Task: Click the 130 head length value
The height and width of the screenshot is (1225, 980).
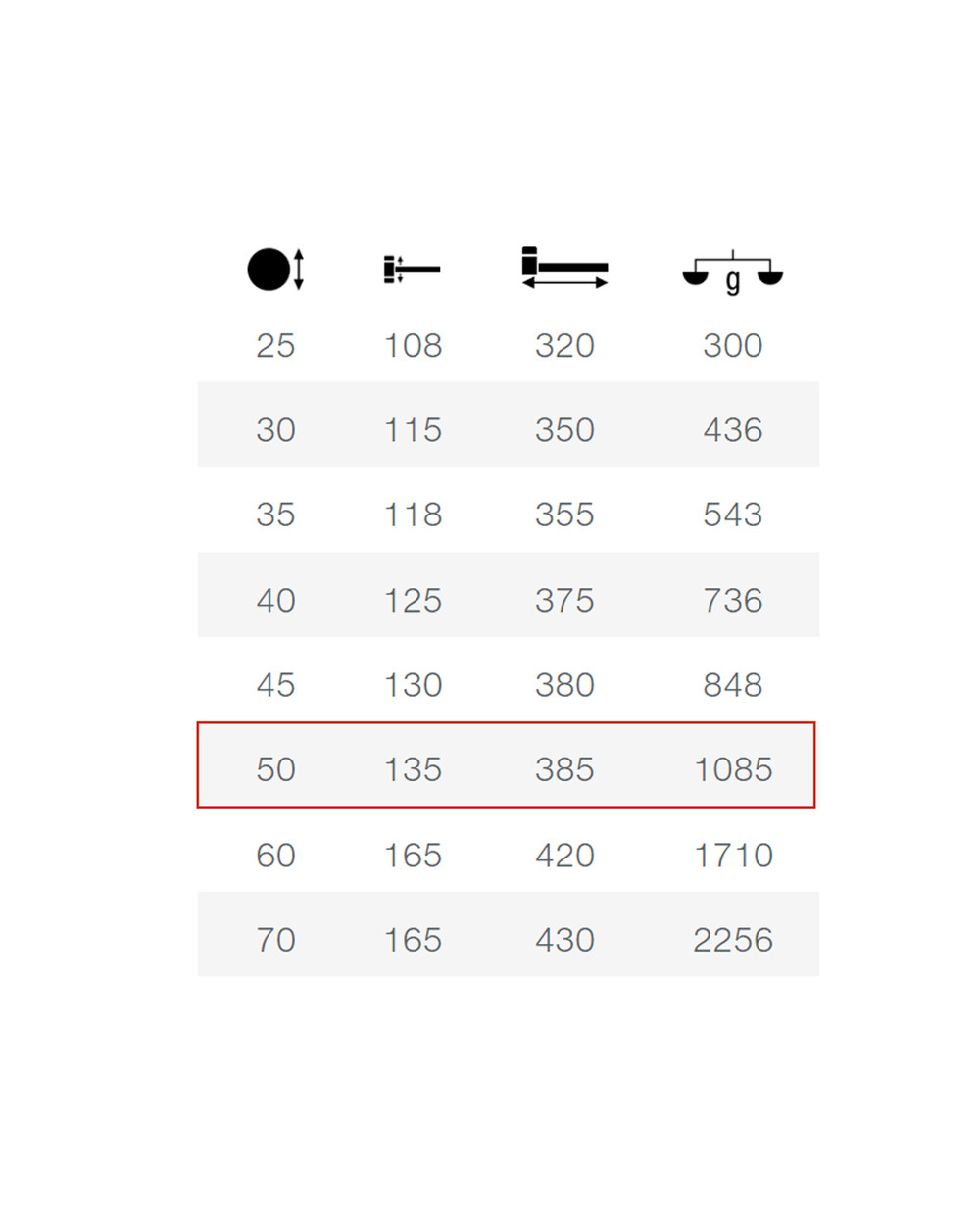Action: tap(413, 684)
